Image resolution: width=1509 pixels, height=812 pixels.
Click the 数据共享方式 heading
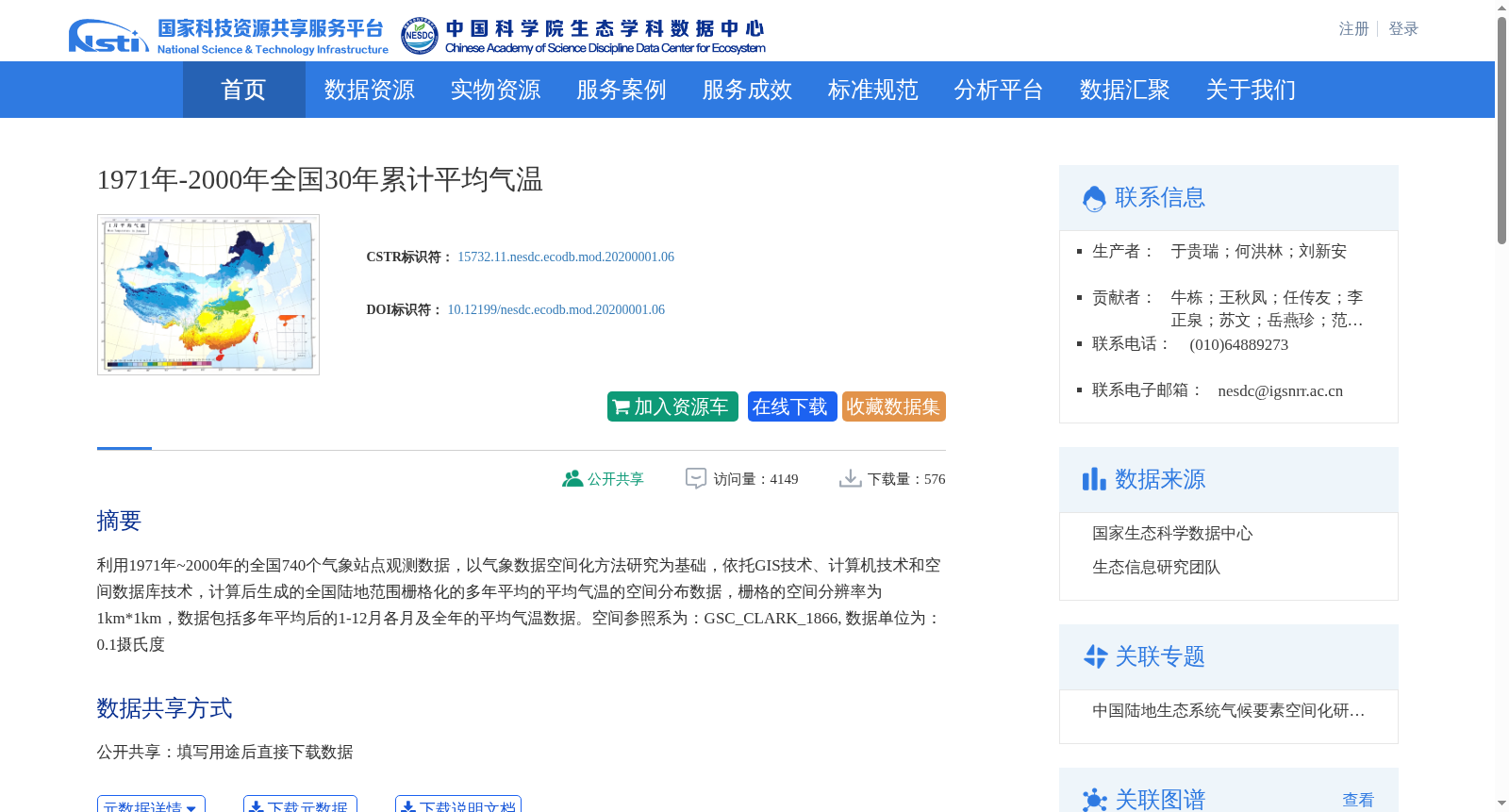164,708
